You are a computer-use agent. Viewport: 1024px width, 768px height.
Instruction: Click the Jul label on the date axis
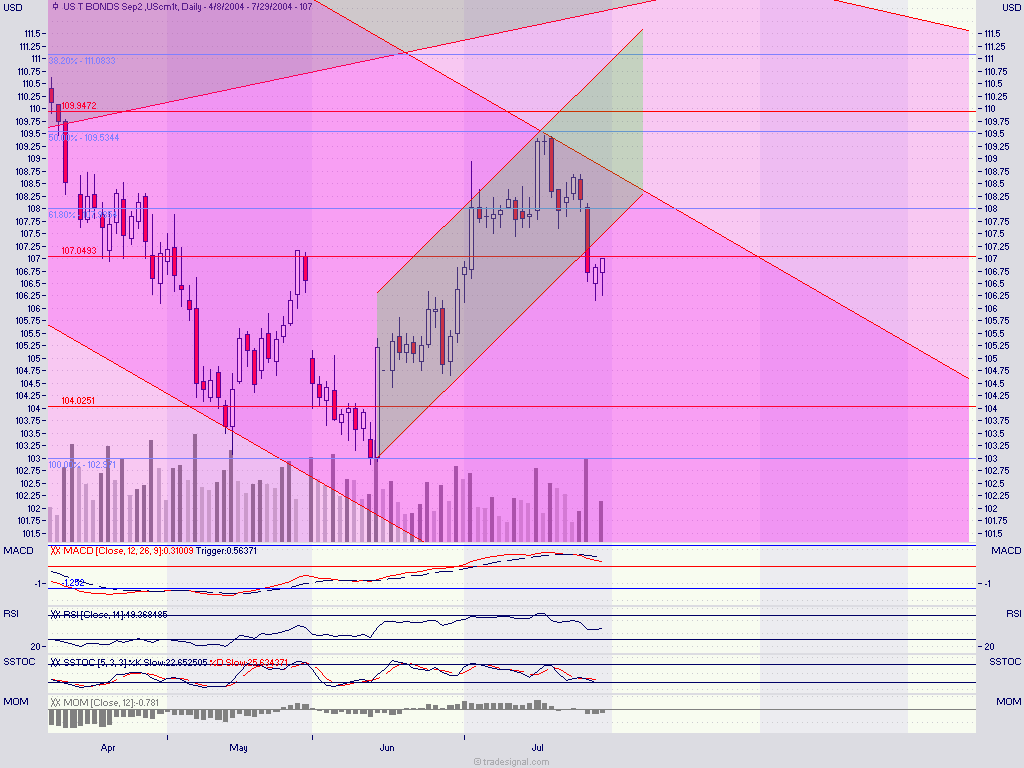point(539,747)
